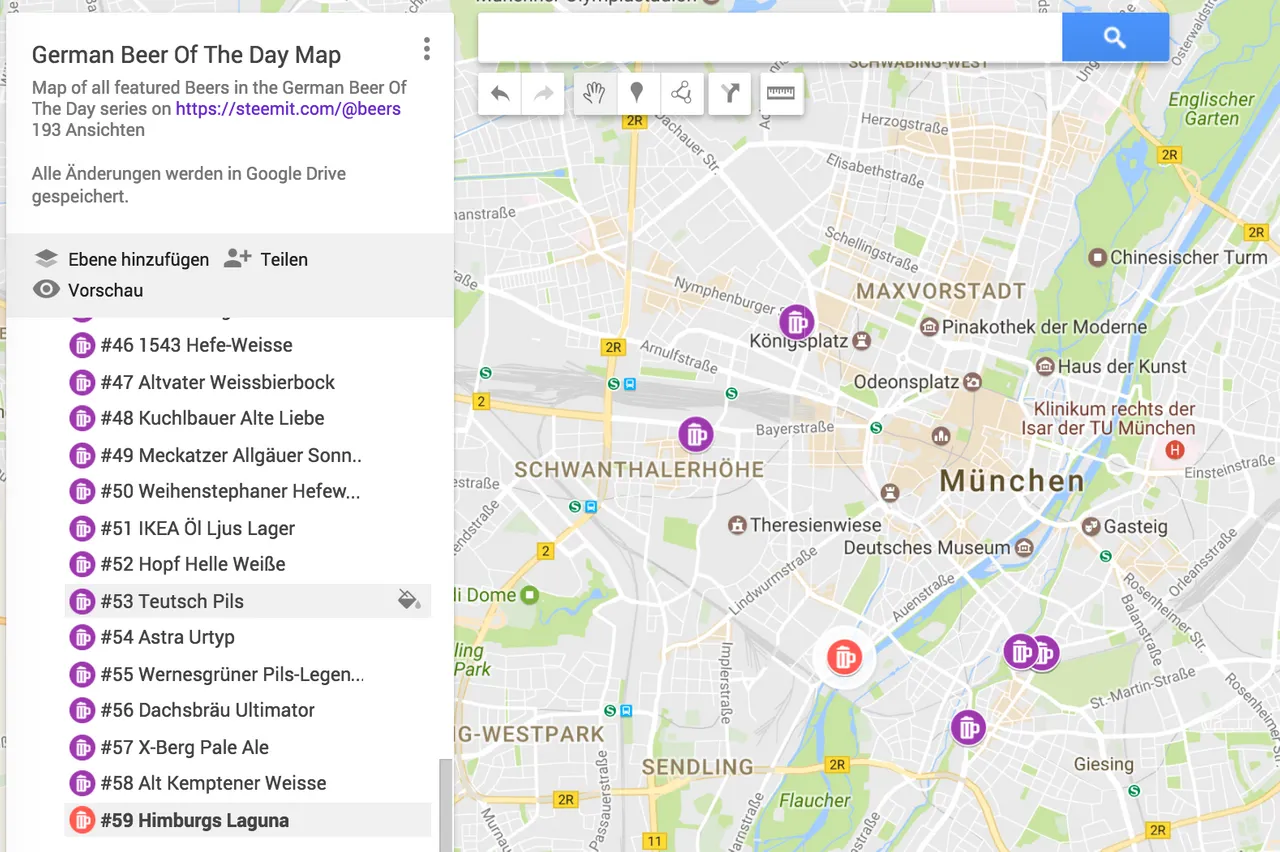This screenshot has width=1280, height=852.
Task: Choose the add marker pin tool
Action: point(636,94)
